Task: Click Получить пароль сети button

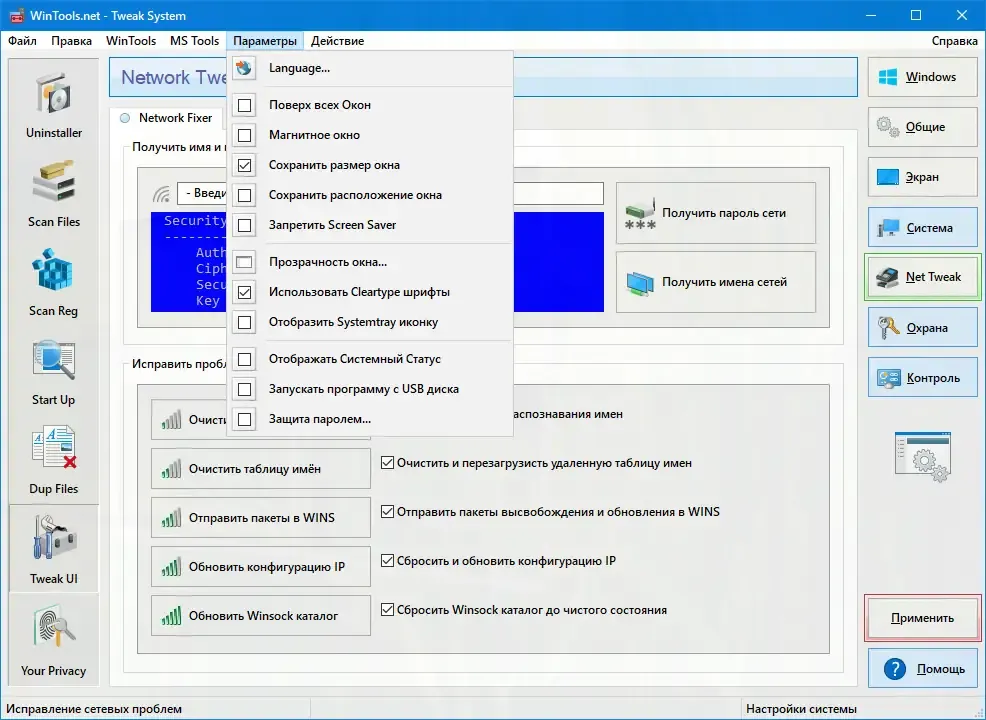Action: pos(716,213)
